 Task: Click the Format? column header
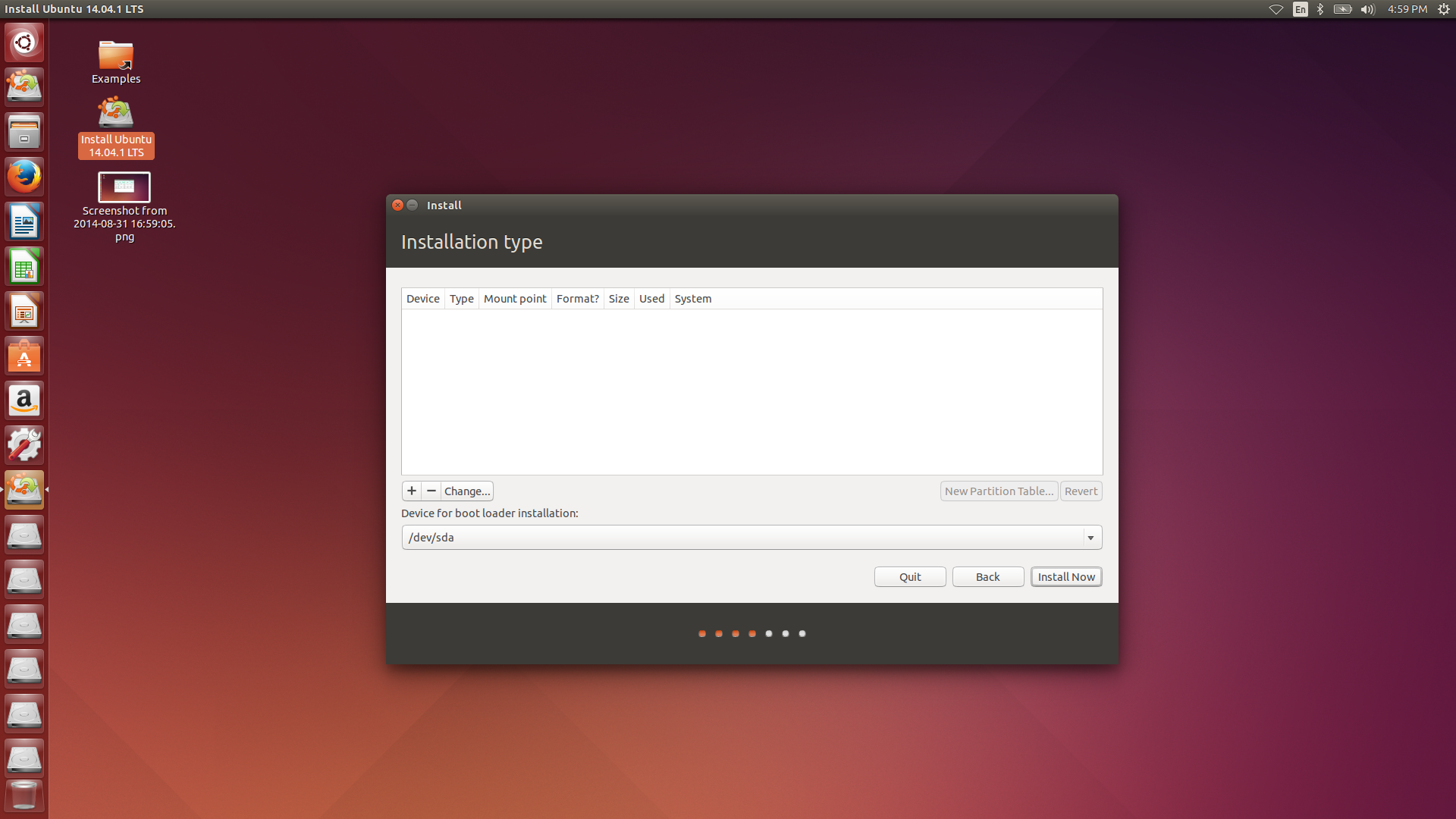pyautogui.click(x=578, y=299)
